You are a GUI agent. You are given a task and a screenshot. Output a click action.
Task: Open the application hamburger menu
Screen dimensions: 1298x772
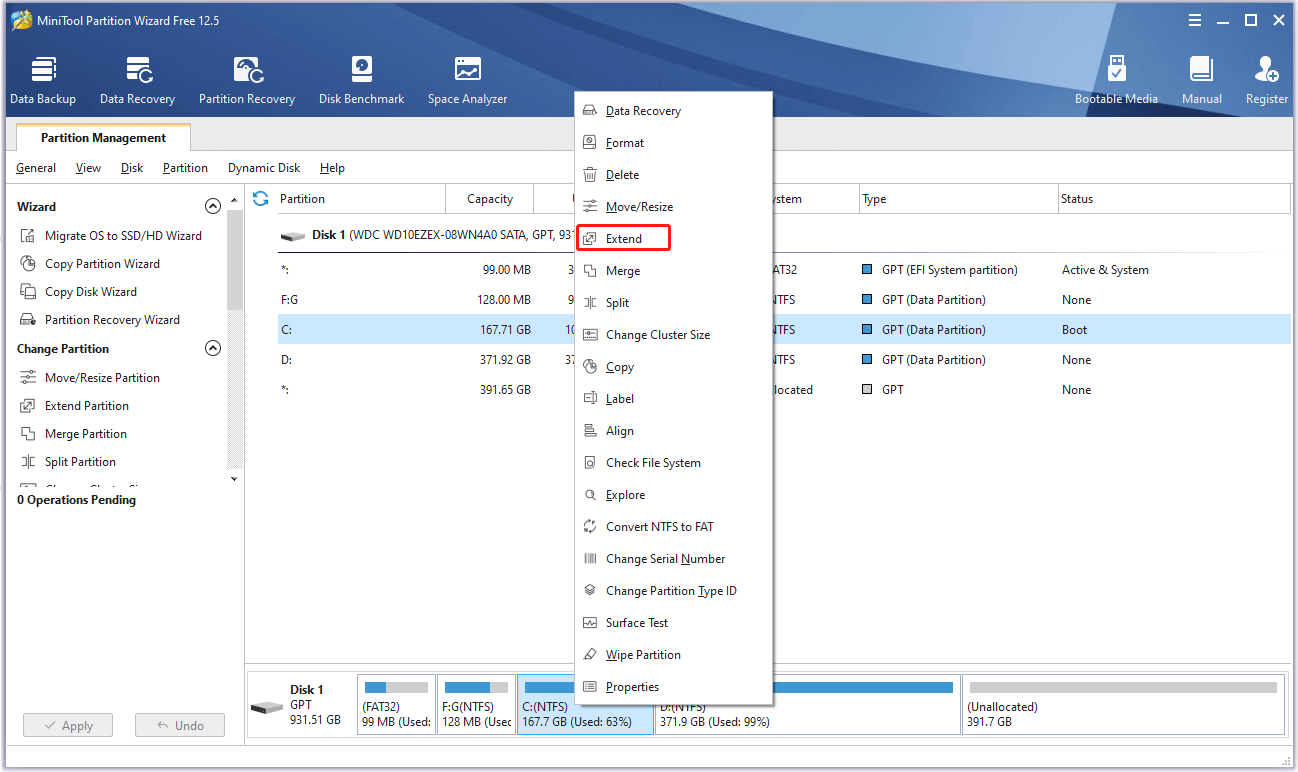click(x=1196, y=20)
